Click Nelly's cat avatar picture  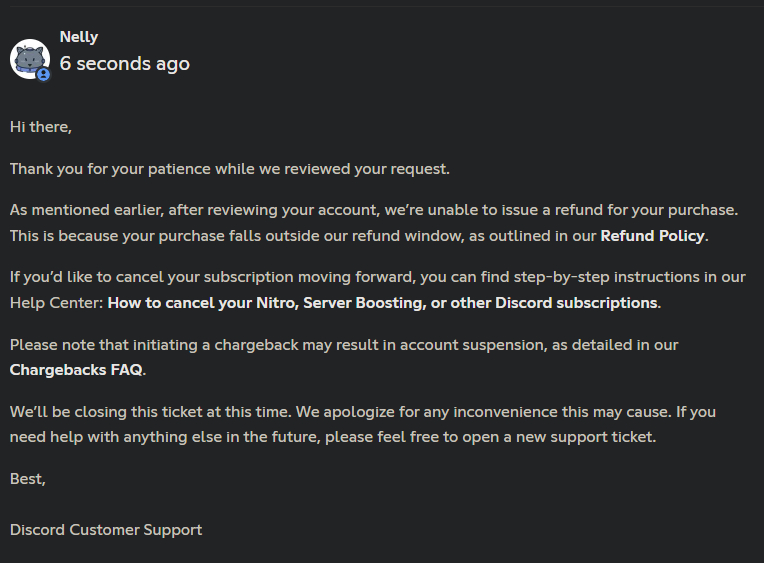[x=29, y=59]
